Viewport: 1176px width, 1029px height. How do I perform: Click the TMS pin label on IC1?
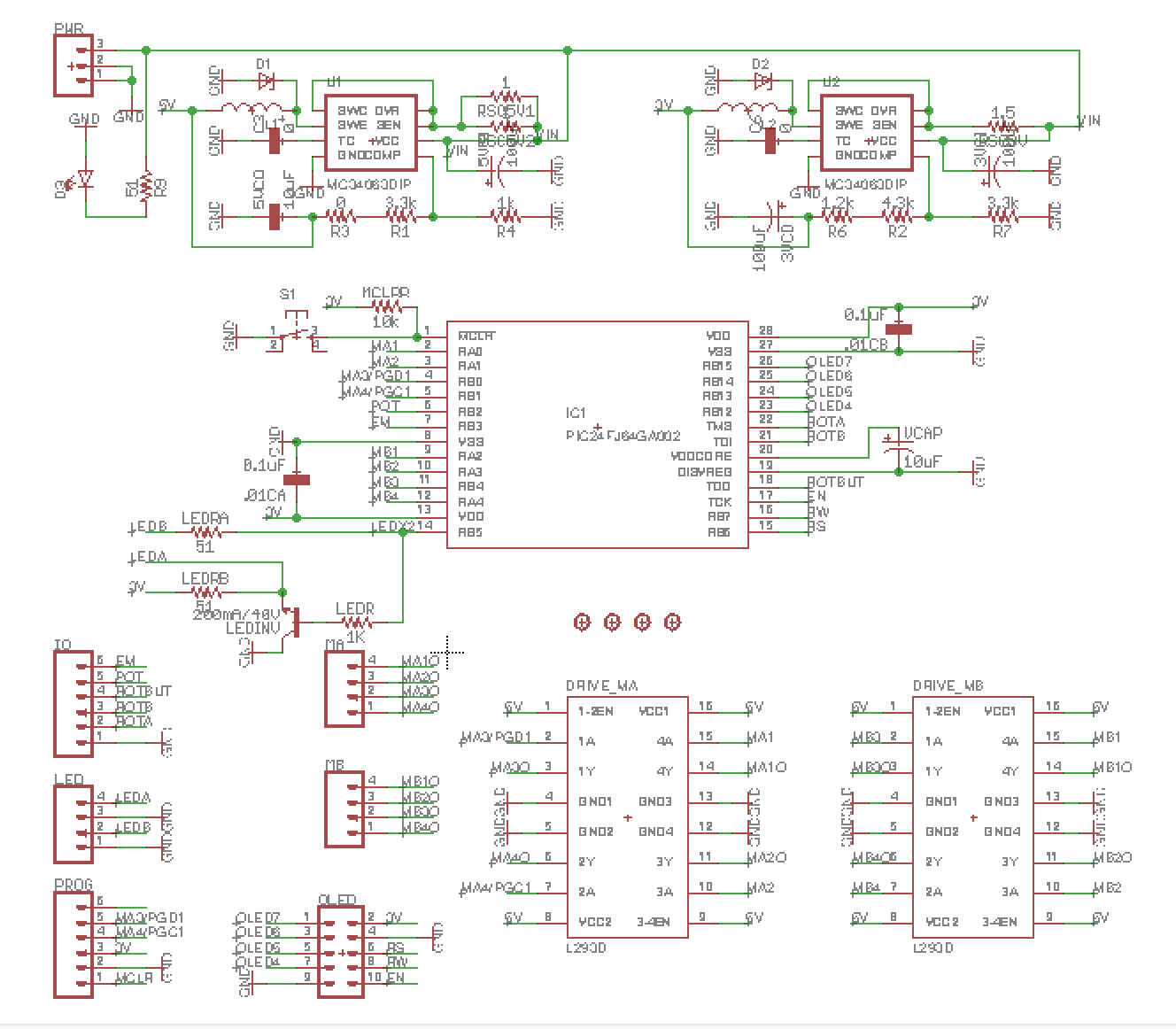(721, 426)
